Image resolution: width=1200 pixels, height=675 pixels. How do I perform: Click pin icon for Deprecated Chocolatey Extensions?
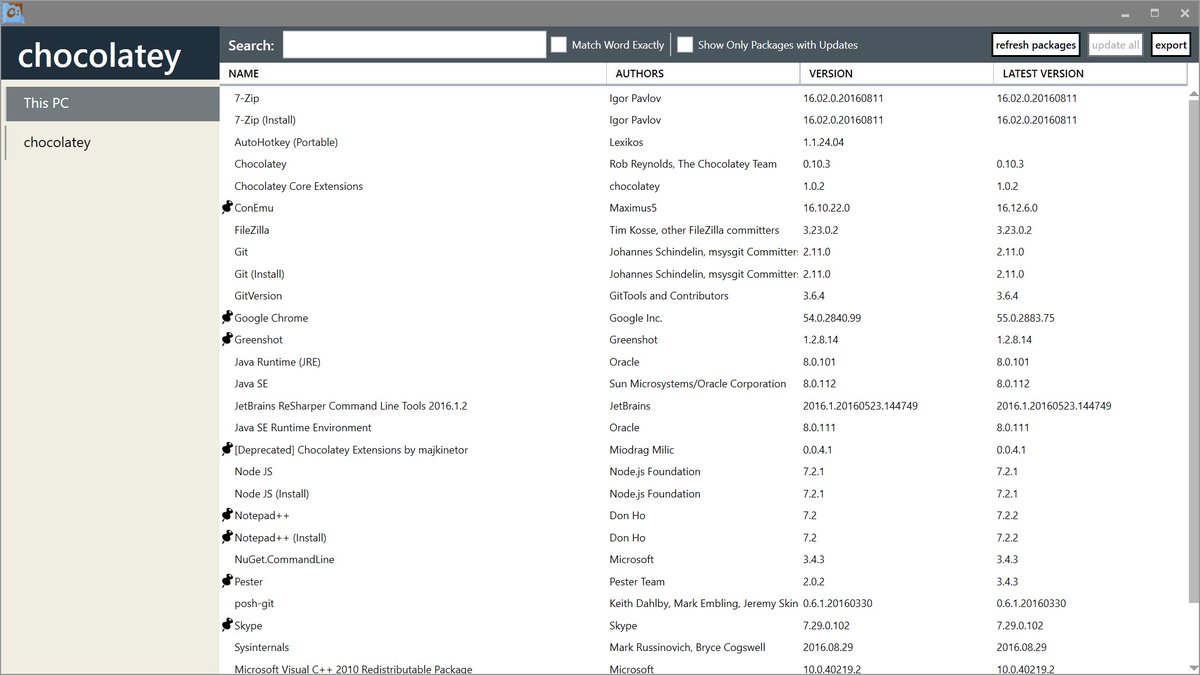click(227, 450)
